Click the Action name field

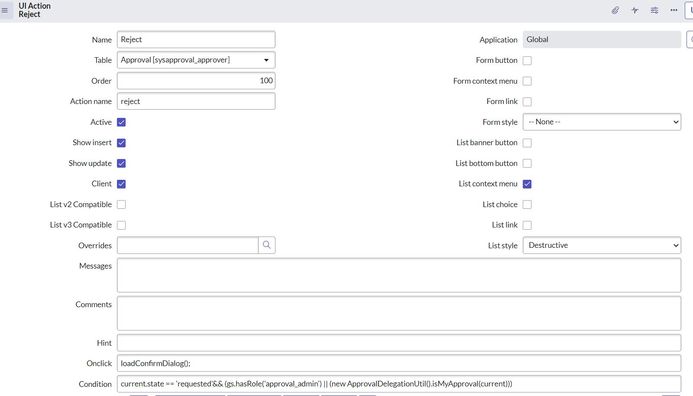click(x=196, y=101)
